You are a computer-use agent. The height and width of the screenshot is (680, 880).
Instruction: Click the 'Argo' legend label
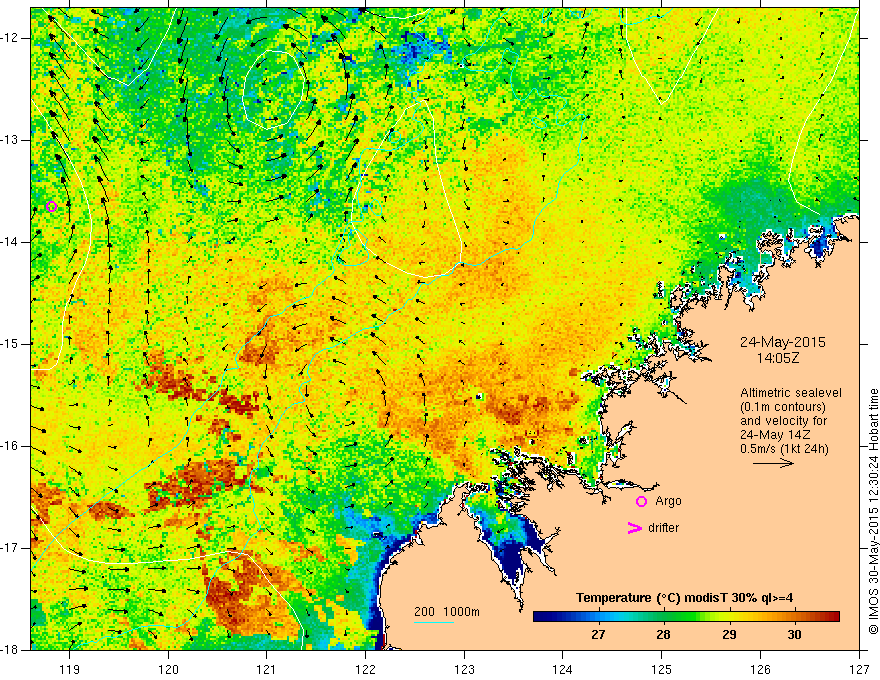pos(668,501)
